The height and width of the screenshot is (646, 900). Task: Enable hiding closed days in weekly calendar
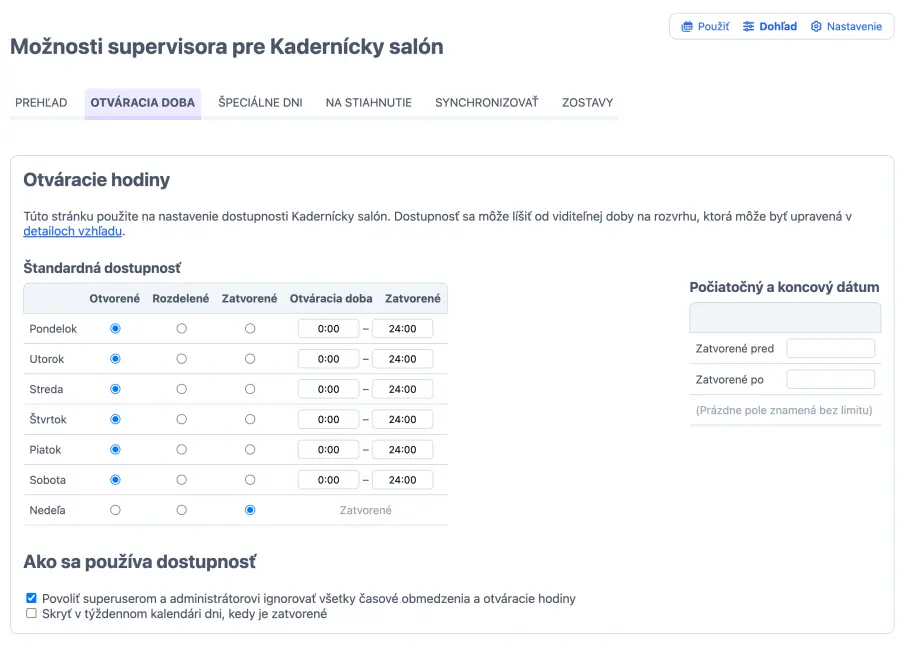[x=31, y=614]
